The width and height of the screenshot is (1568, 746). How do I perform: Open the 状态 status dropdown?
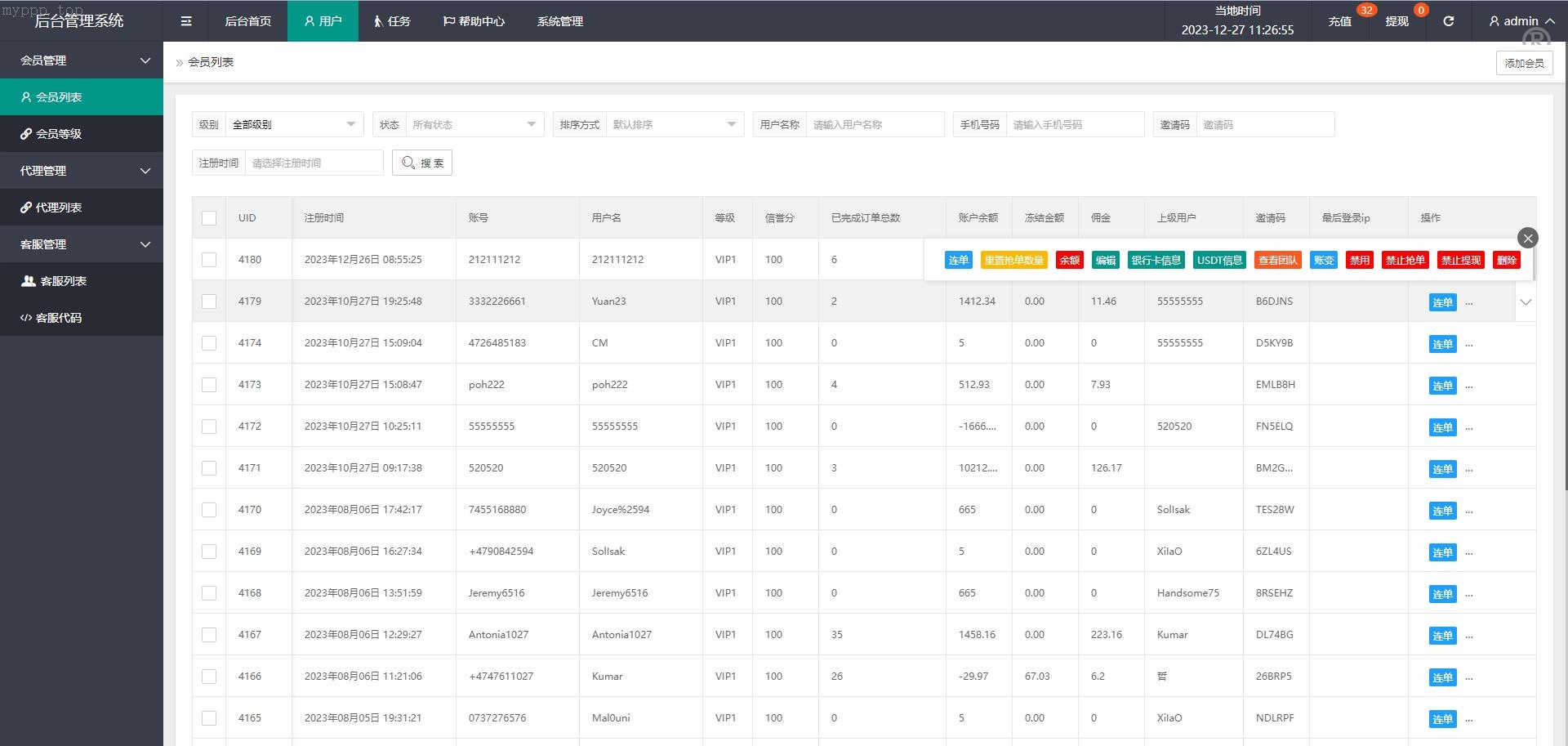pyautogui.click(x=474, y=125)
